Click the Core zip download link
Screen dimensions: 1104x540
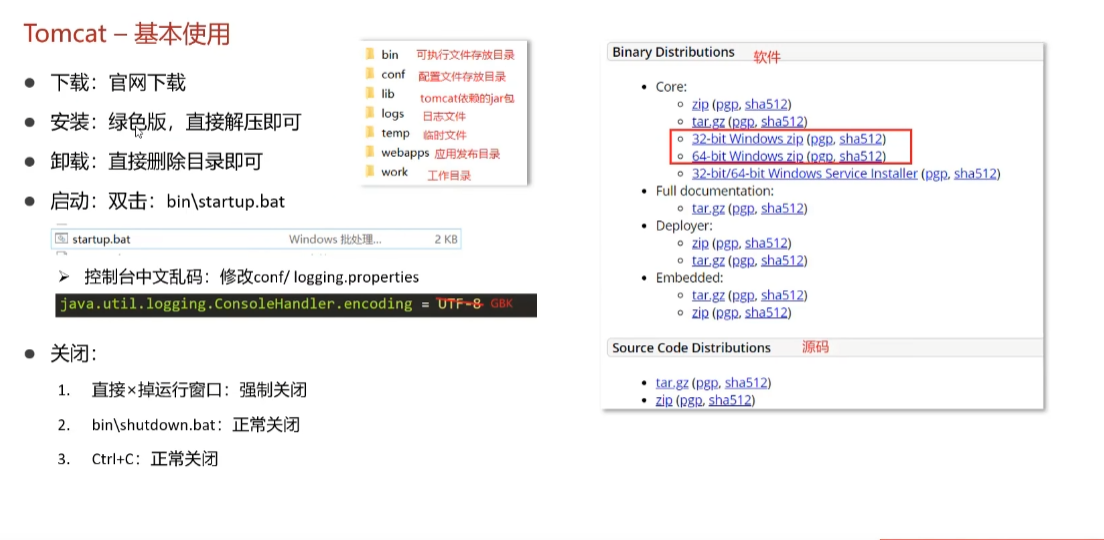pos(700,104)
